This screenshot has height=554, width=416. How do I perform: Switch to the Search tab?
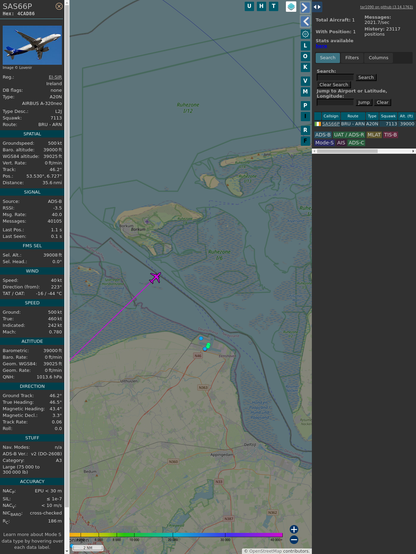pos(328,58)
